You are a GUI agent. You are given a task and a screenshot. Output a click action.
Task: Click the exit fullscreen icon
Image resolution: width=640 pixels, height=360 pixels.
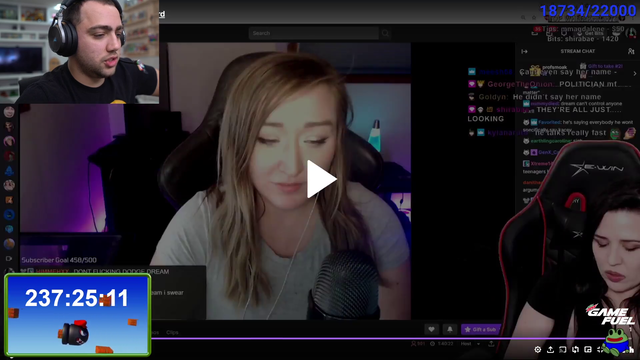click(600, 349)
